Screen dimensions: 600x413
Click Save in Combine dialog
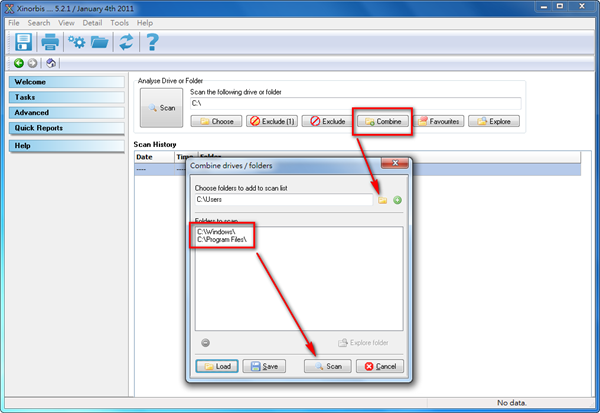point(264,366)
